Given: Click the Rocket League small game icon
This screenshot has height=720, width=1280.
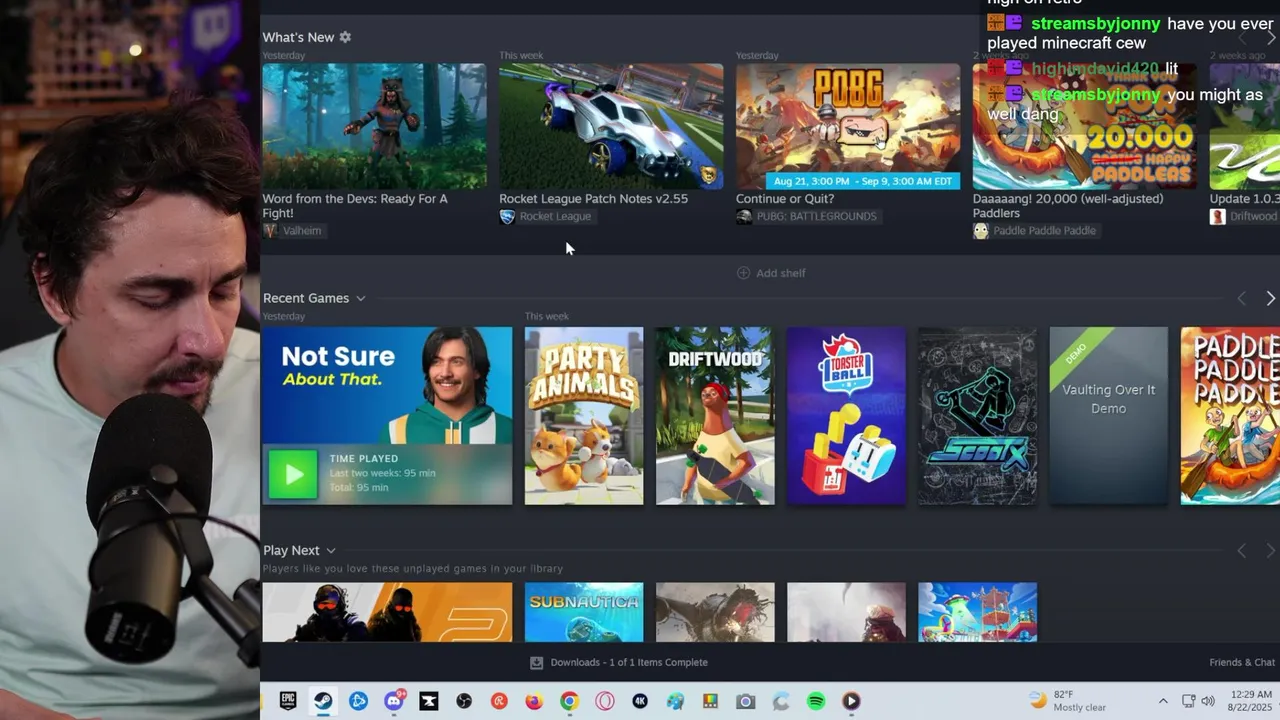Looking at the screenshot, I should (507, 217).
